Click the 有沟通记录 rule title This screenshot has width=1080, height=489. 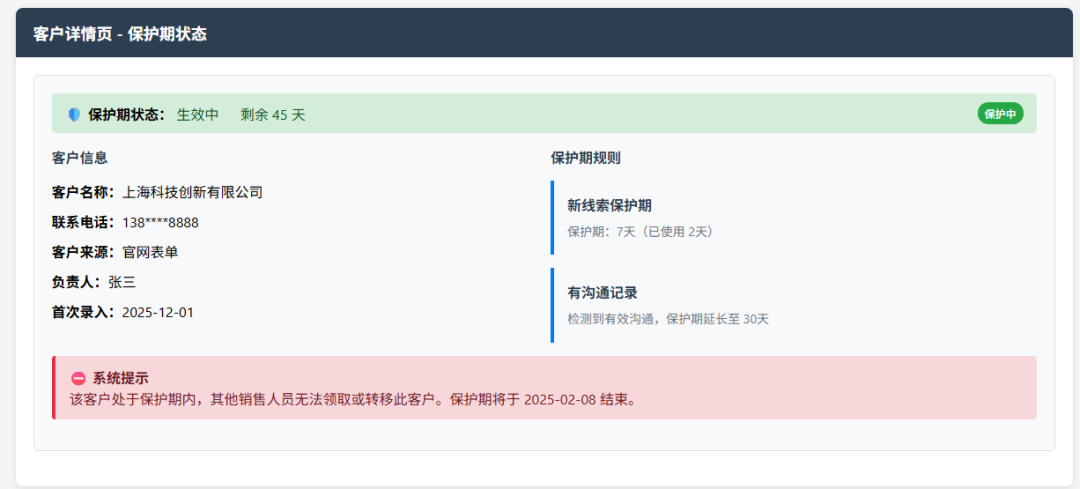tap(603, 293)
